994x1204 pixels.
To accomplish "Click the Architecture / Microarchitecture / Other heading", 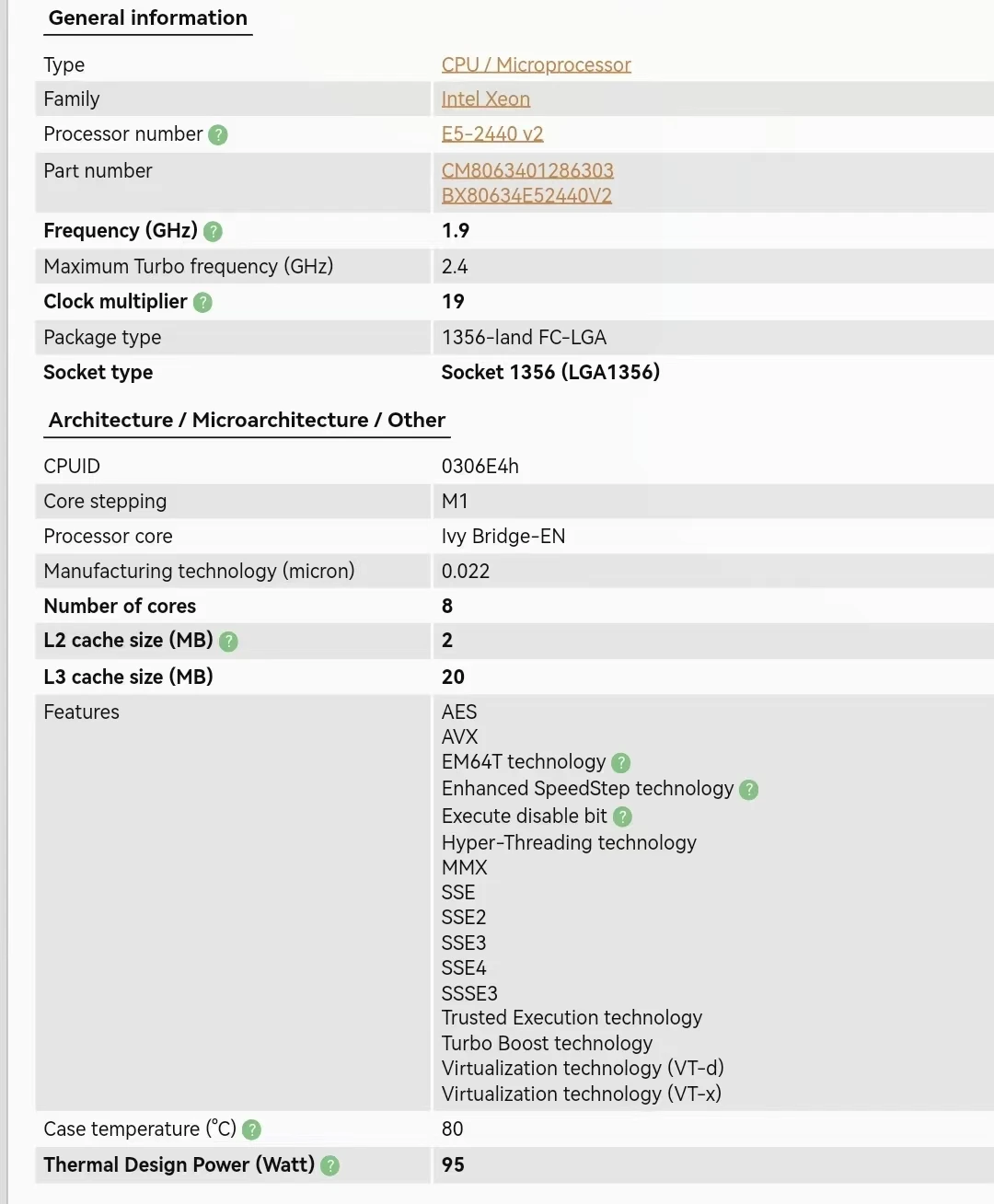I will (247, 421).
